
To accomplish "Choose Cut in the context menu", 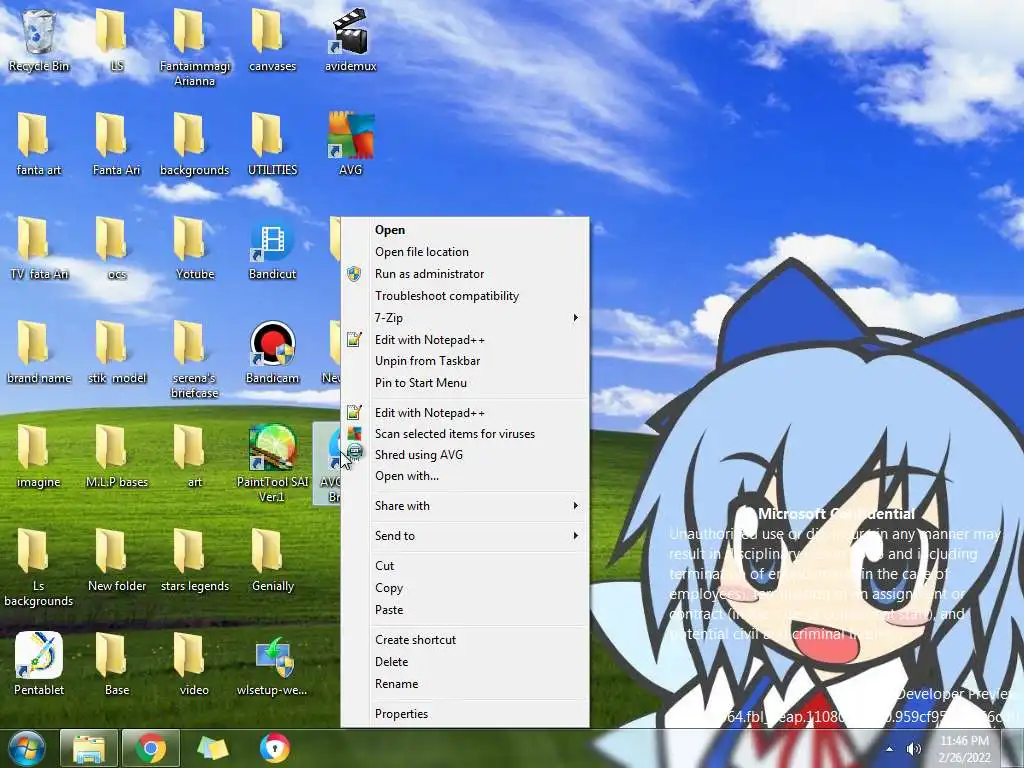I will [465, 566].
